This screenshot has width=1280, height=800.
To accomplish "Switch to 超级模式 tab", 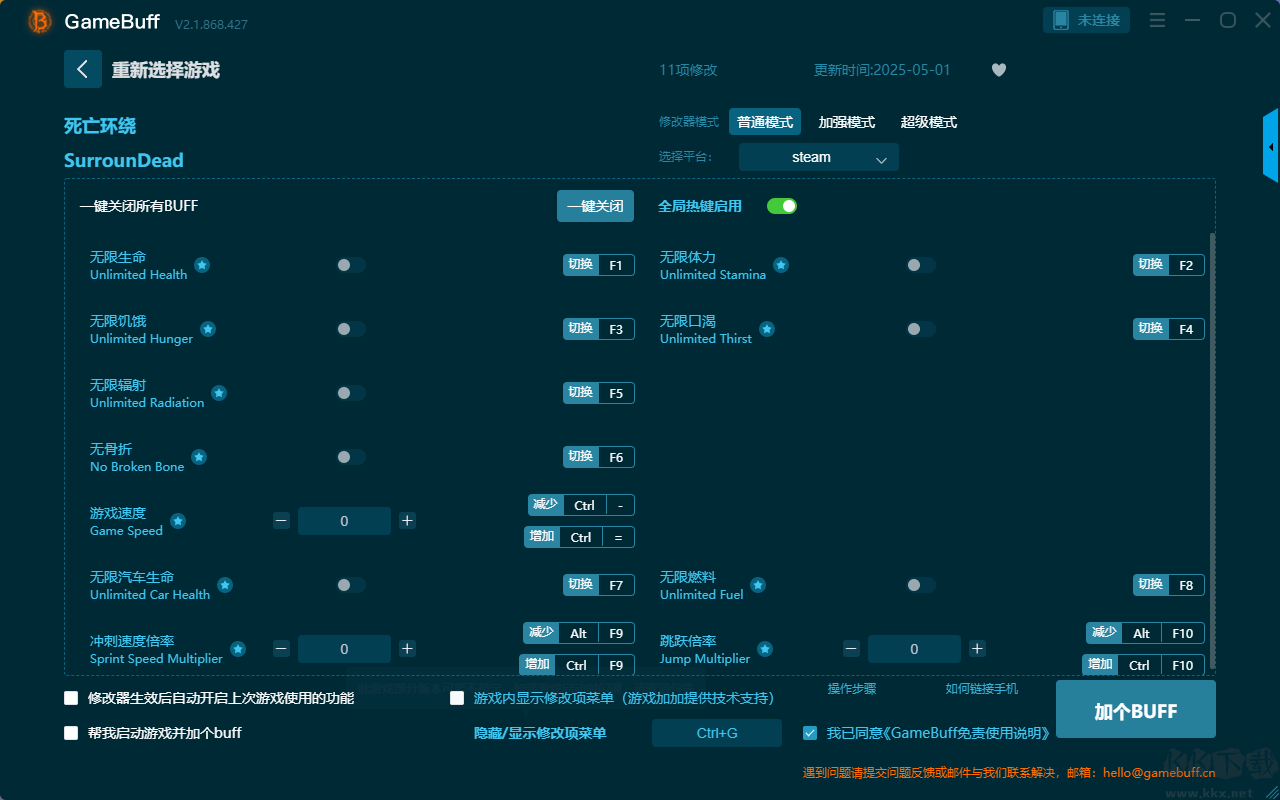I will (x=929, y=122).
